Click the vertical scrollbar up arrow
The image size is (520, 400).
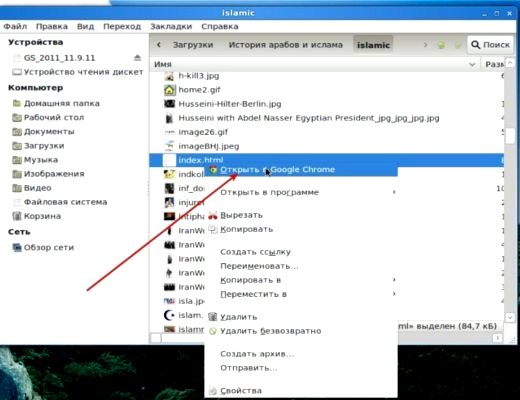[x=510, y=63]
